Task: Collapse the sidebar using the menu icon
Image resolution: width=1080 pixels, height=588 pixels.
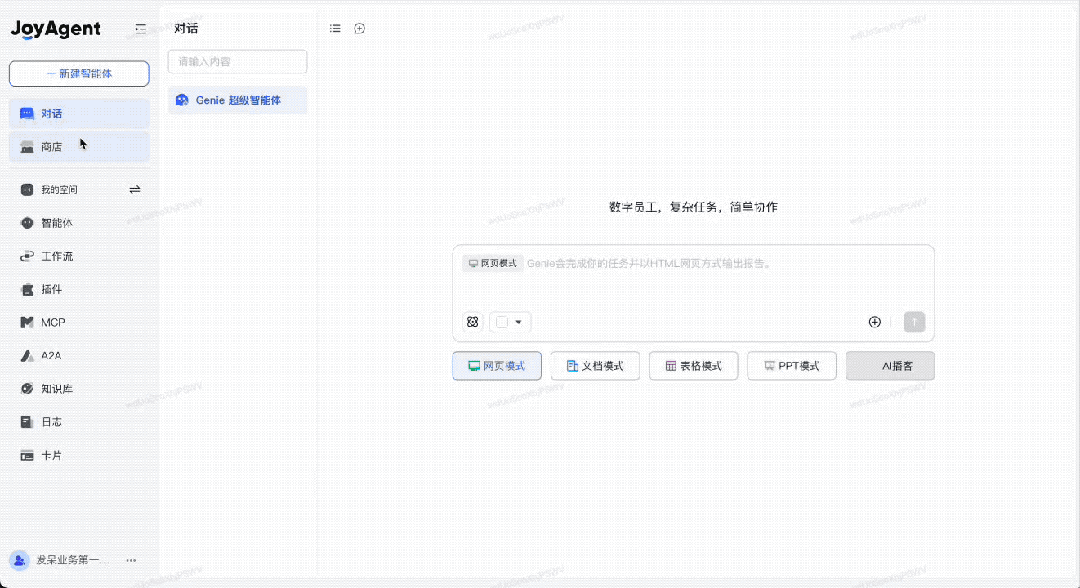Action: tap(141, 29)
